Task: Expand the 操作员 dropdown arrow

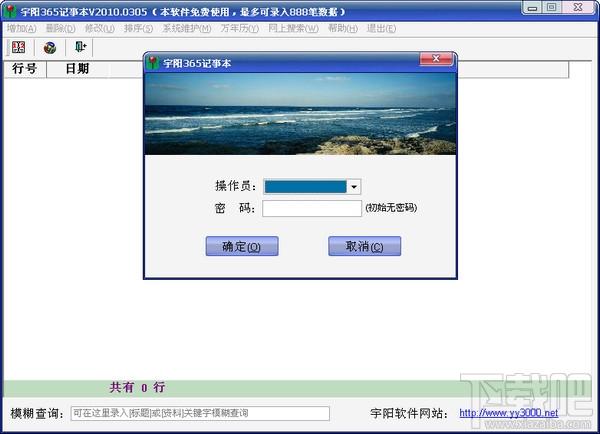Action: [x=354, y=187]
